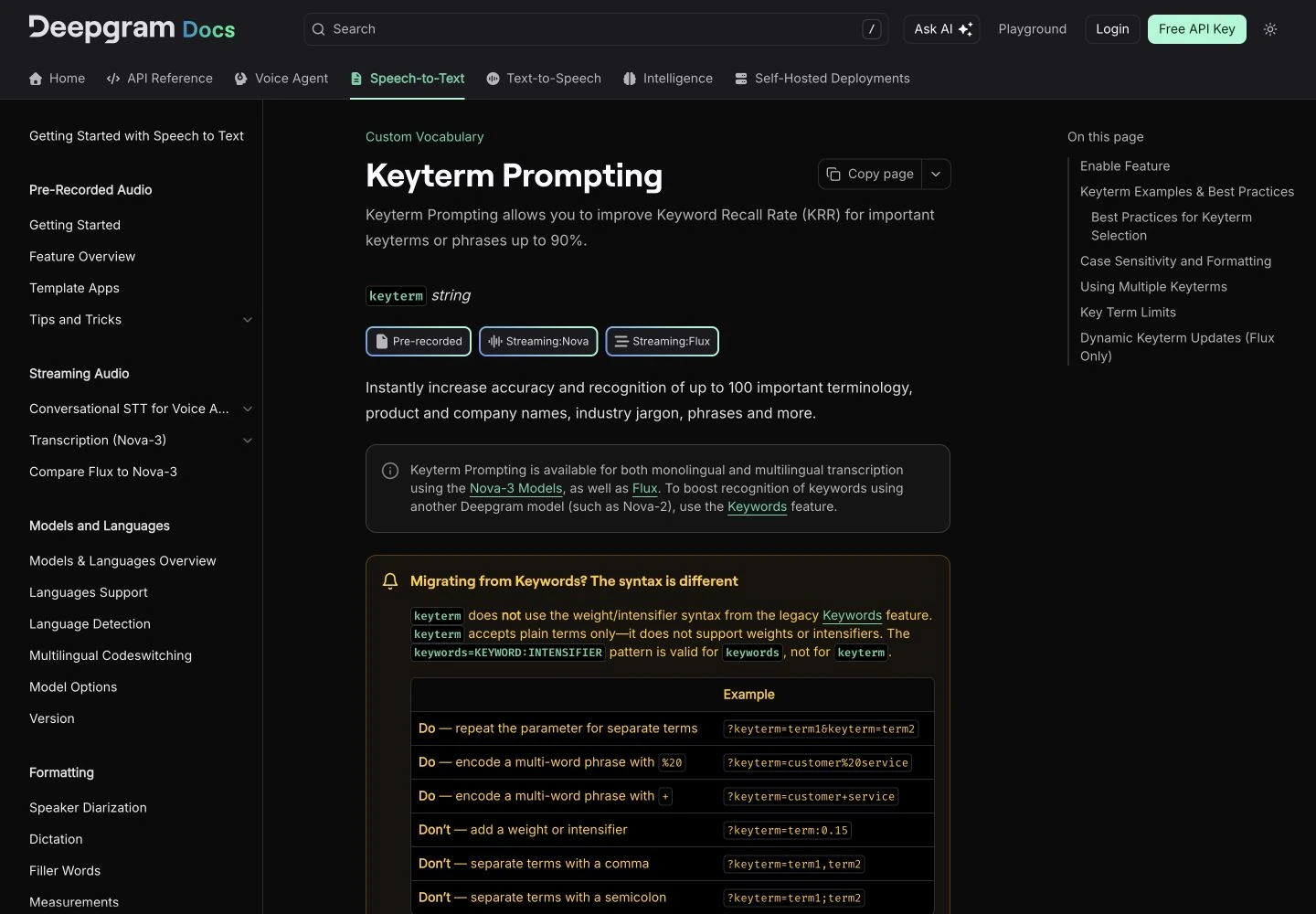Image resolution: width=1316 pixels, height=914 pixels.
Task: Click the API Reference code icon
Action: click(x=113, y=79)
